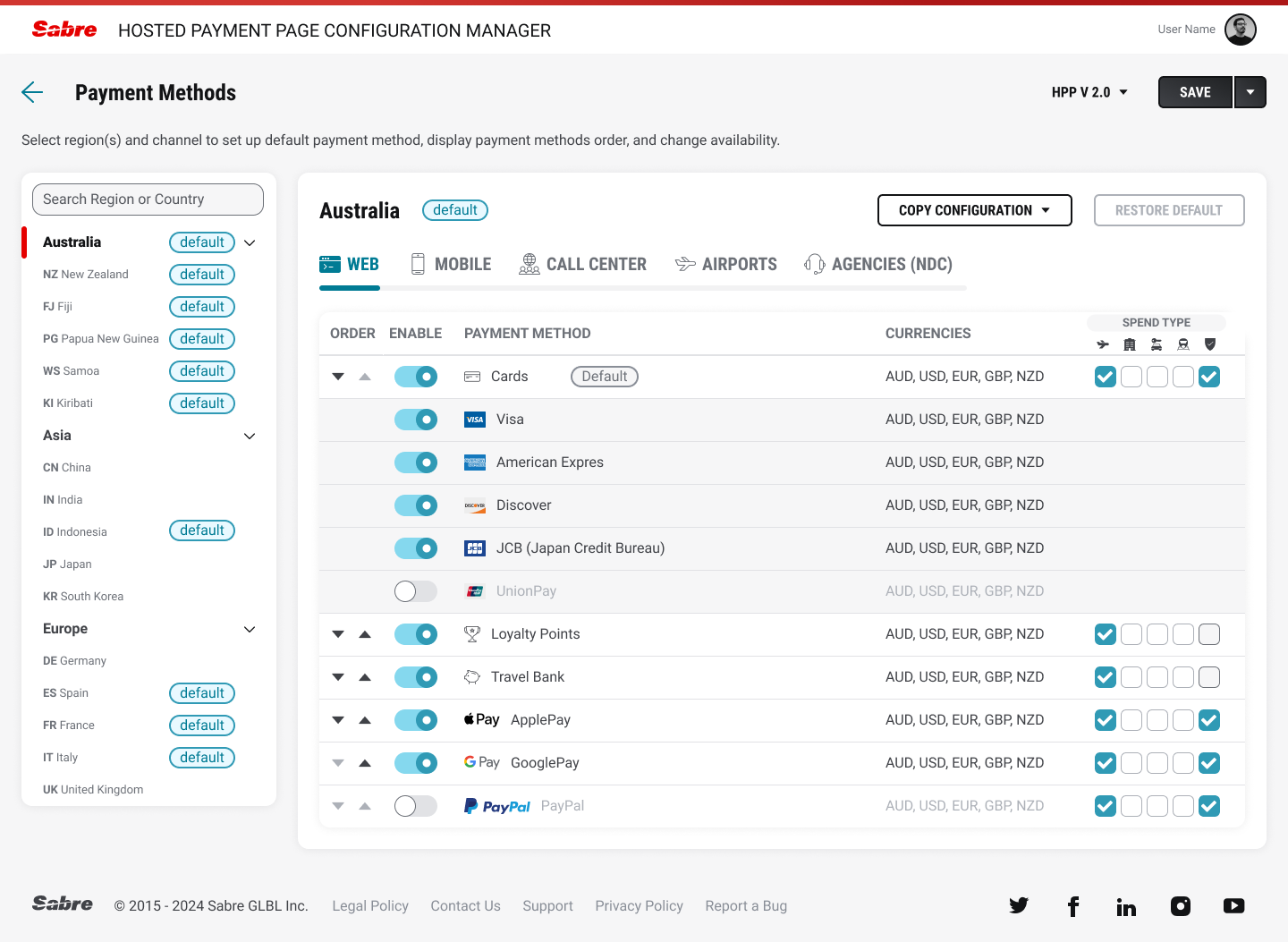Move ApplePay down in order
The height and width of the screenshot is (942, 1288).
[x=338, y=720]
